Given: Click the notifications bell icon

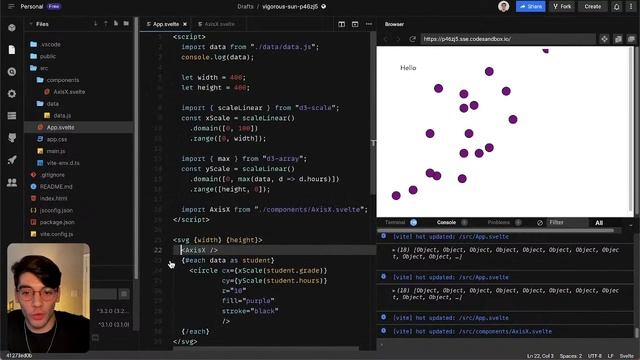Looking at the screenshot, I should coord(617,7).
